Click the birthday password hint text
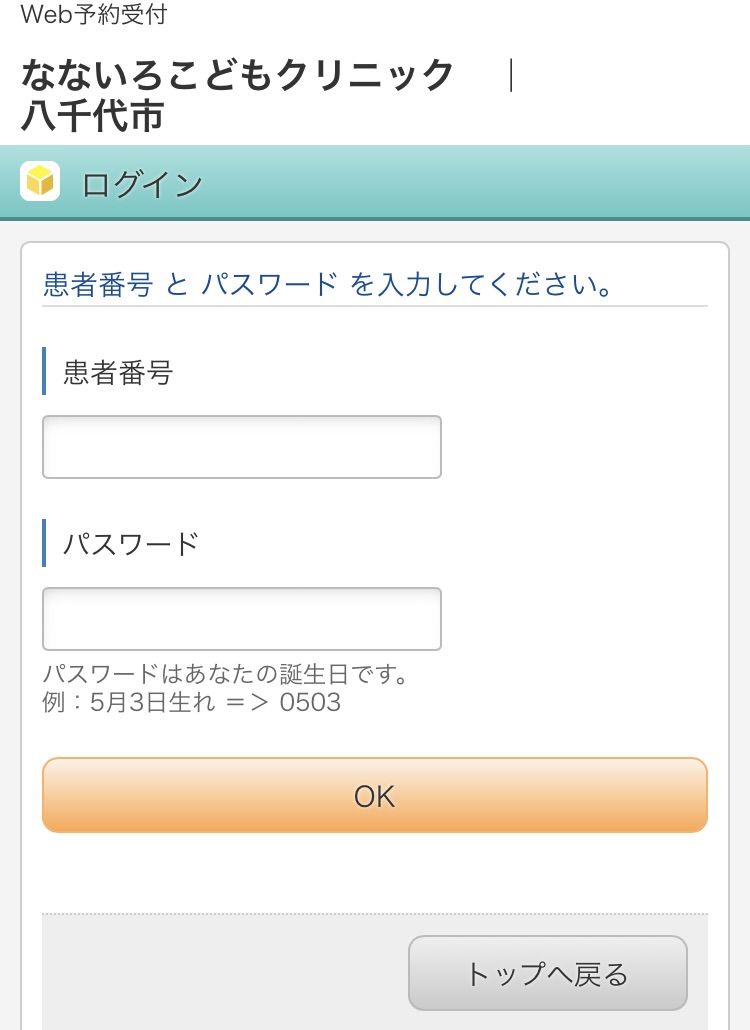Screen dimensions: 750x1030 [x=227, y=674]
